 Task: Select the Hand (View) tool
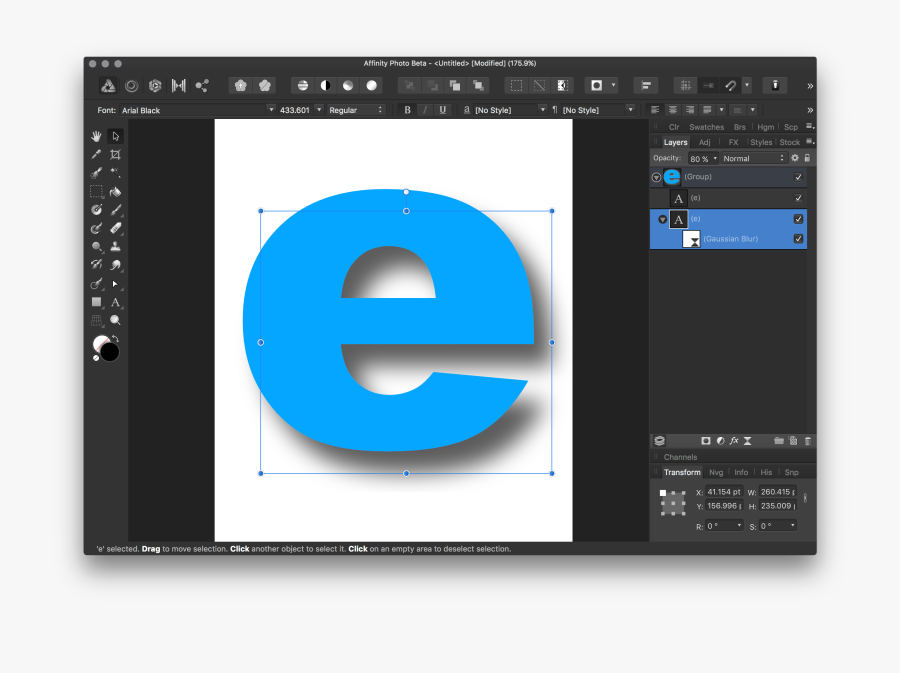97,136
